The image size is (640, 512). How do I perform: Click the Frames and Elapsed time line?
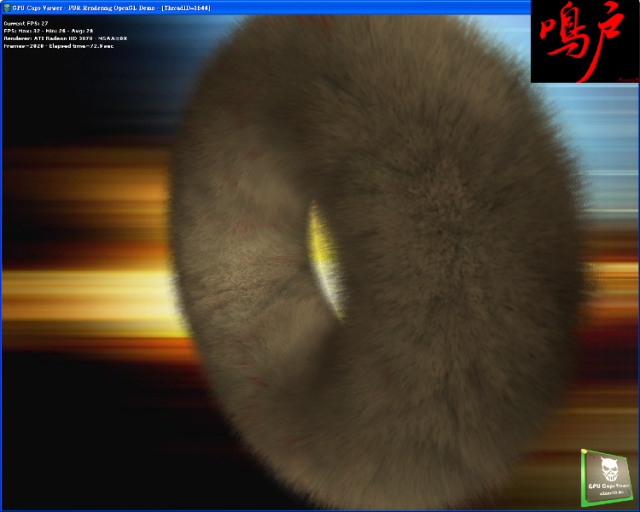pyautogui.click(x=58, y=46)
